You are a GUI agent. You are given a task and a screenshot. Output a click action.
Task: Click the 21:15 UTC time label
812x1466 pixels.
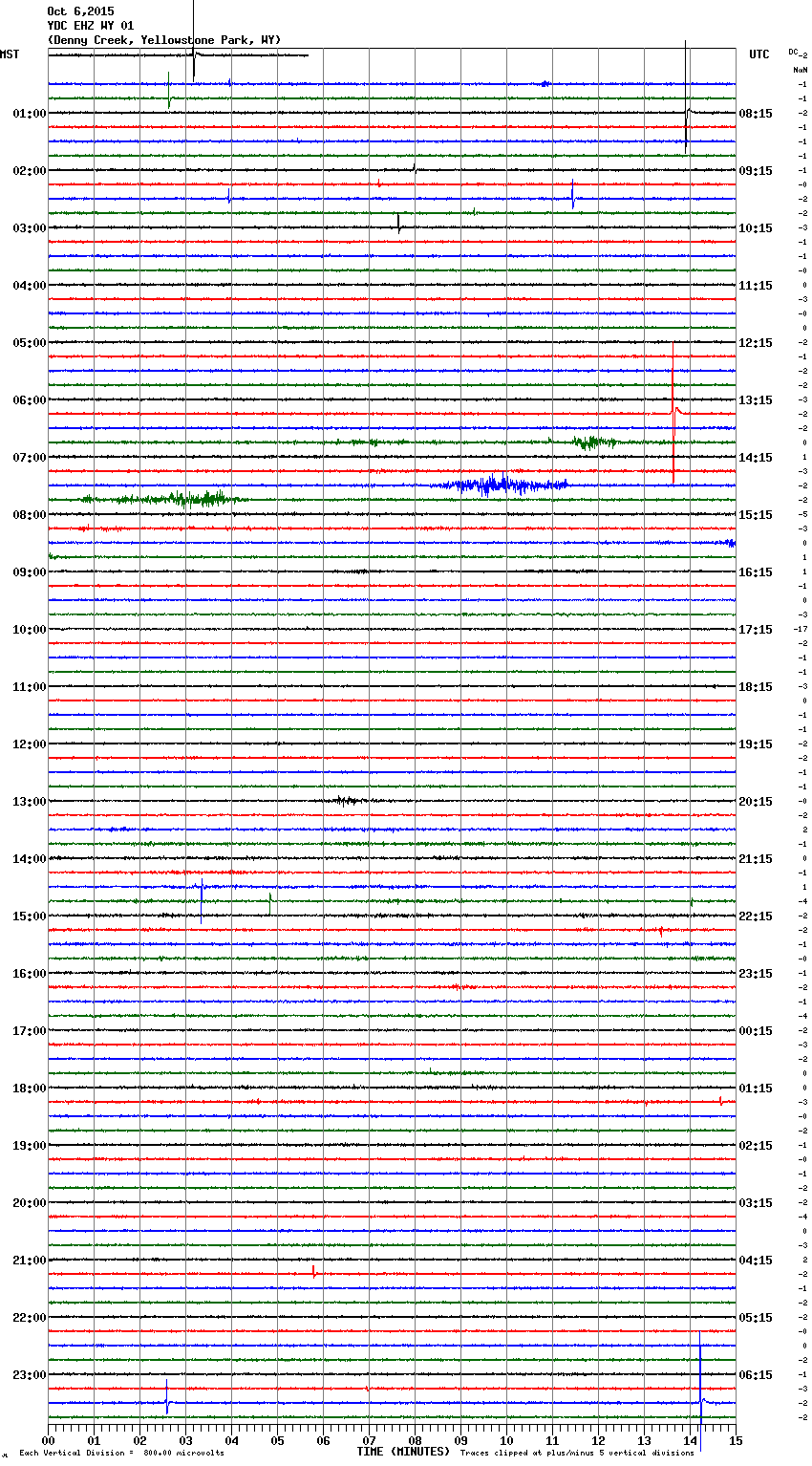(756, 859)
